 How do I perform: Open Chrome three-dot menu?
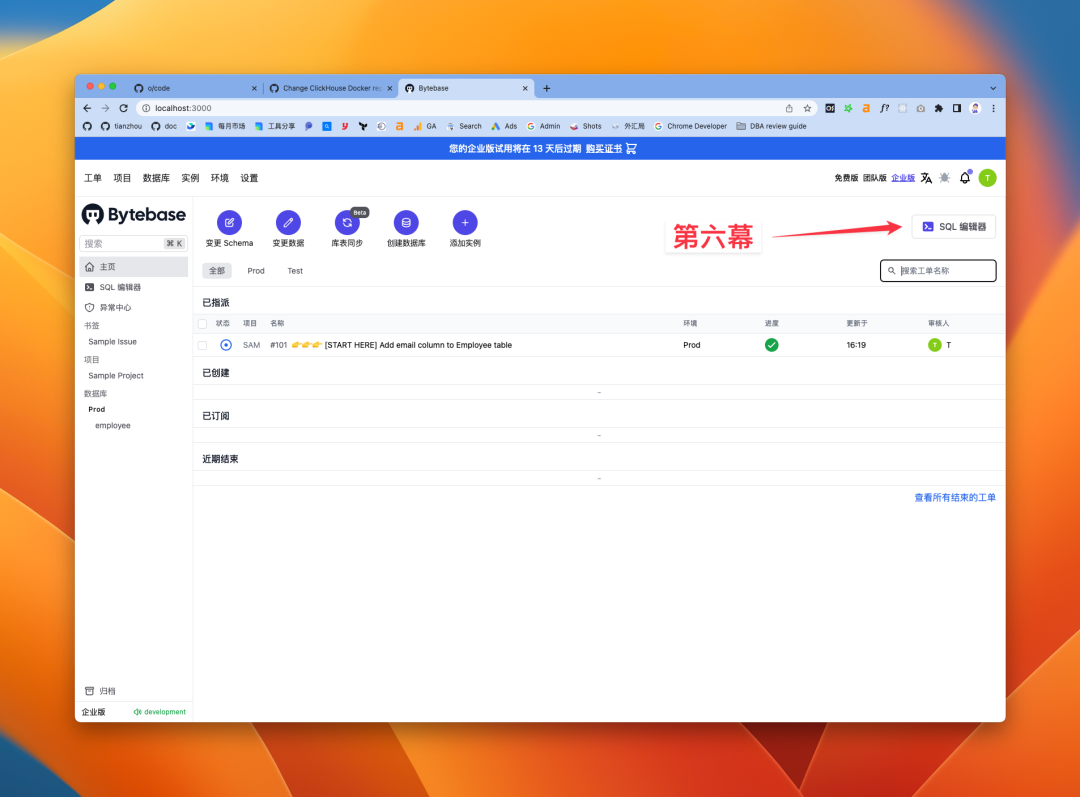pos(993,108)
